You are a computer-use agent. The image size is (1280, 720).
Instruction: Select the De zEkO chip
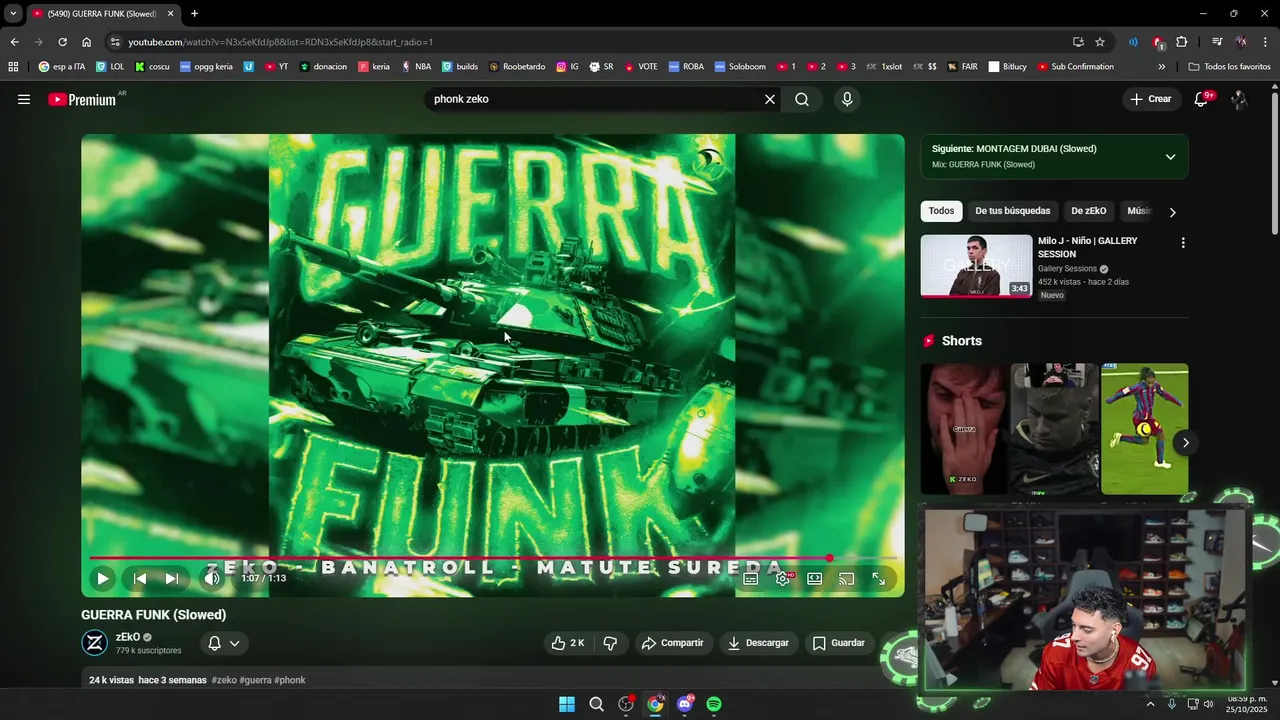click(x=1089, y=211)
